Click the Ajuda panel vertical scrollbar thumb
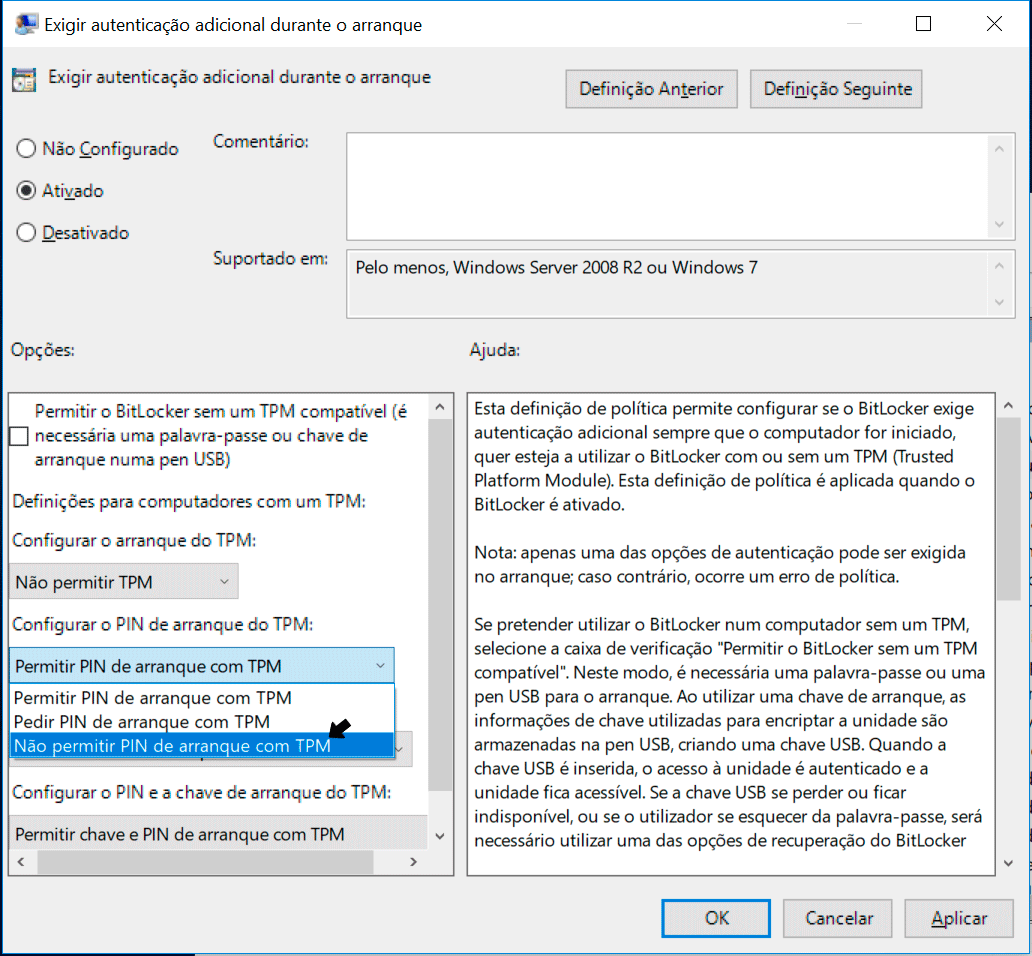 point(1008,510)
